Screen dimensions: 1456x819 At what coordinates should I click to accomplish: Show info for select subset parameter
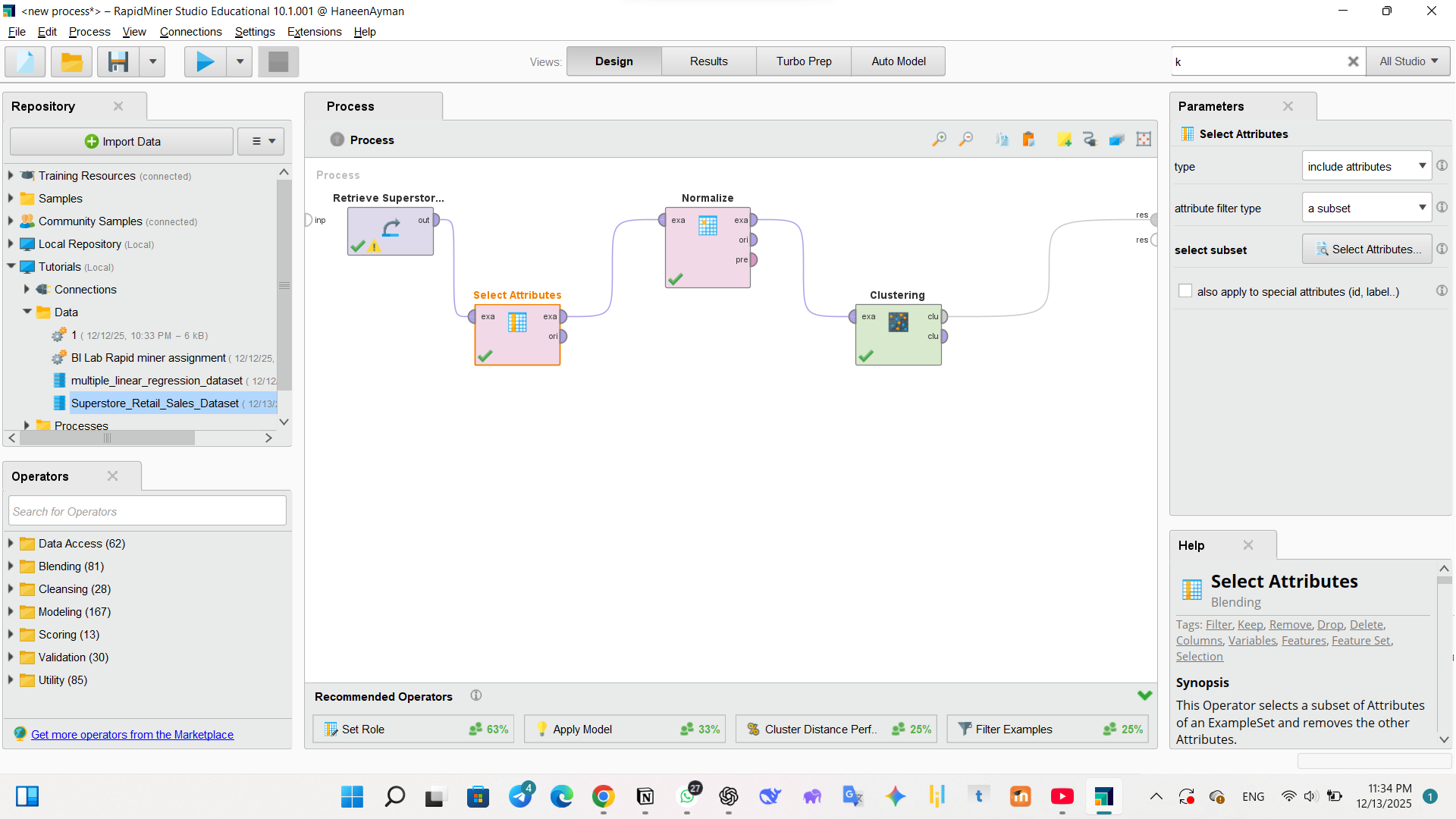(1442, 249)
